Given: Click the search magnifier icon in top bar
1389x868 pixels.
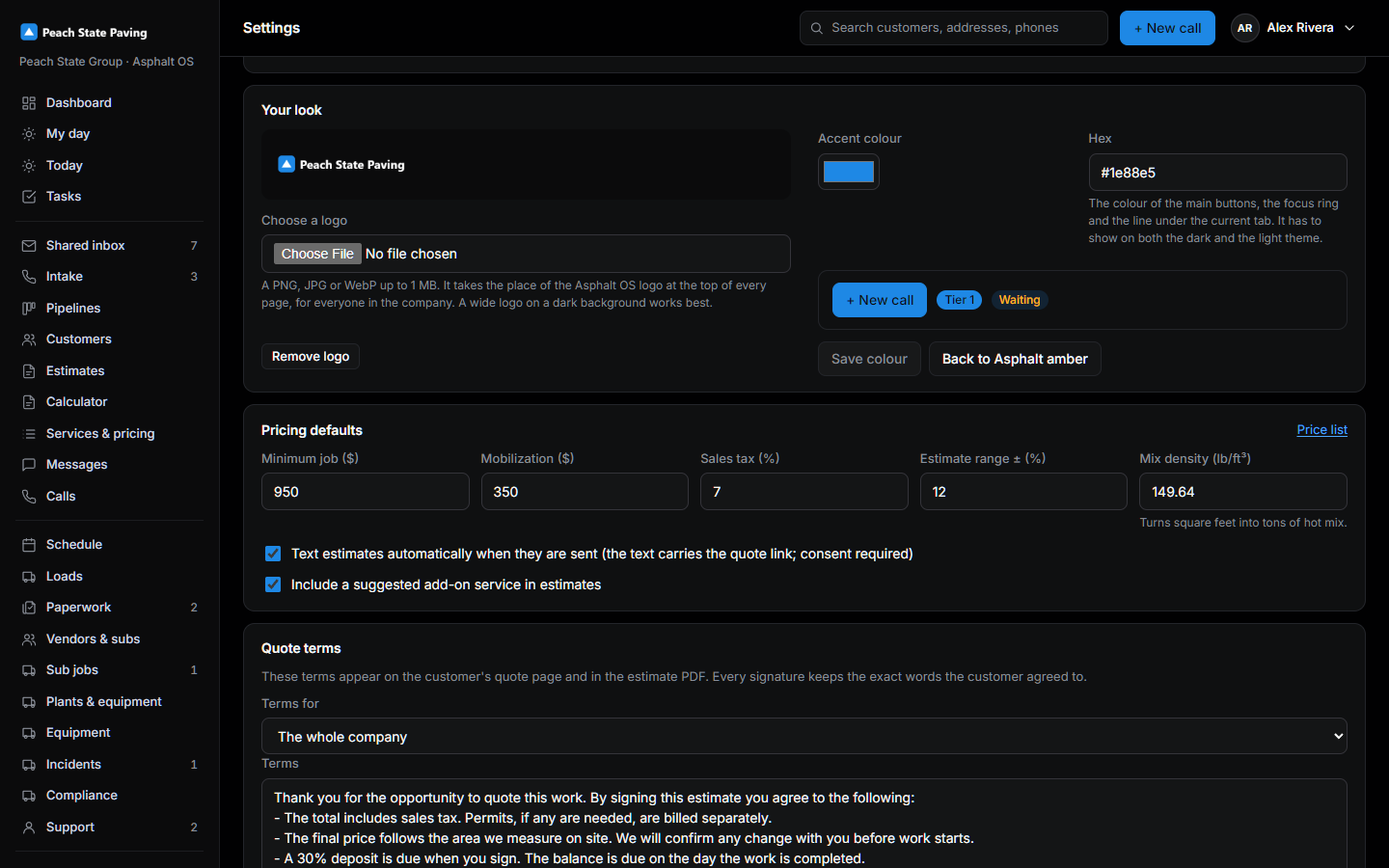Looking at the screenshot, I should [x=817, y=28].
